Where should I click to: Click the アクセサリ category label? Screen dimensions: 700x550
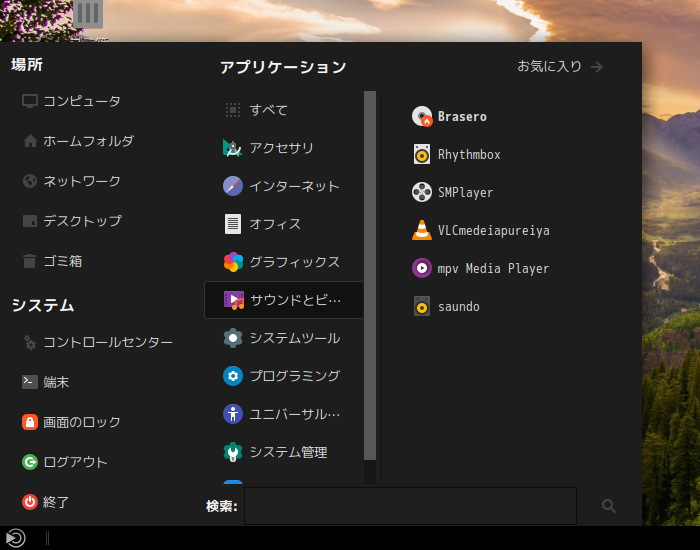click(x=281, y=148)
